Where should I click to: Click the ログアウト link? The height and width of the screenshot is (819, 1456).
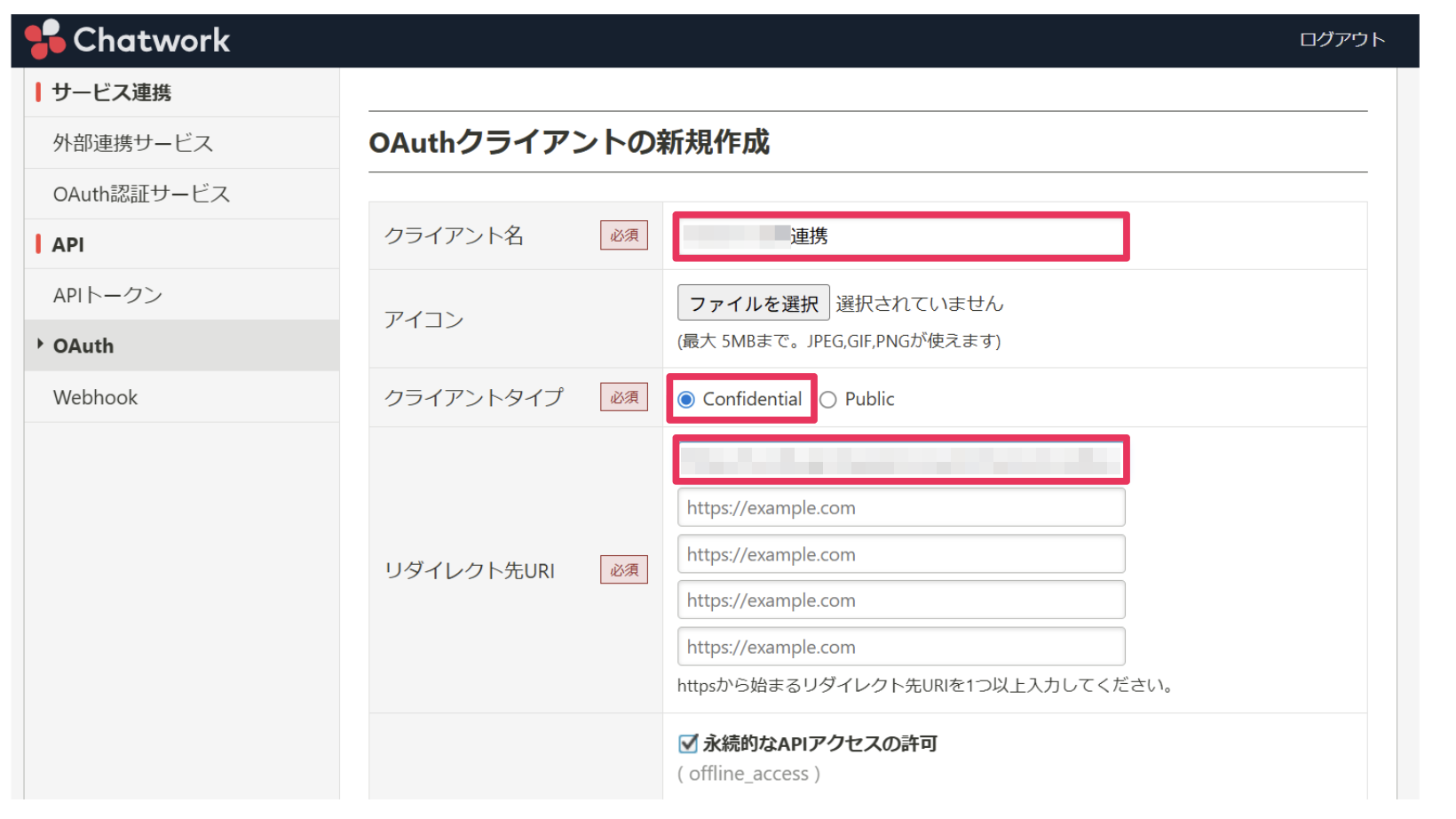[x=1341, y=39]
